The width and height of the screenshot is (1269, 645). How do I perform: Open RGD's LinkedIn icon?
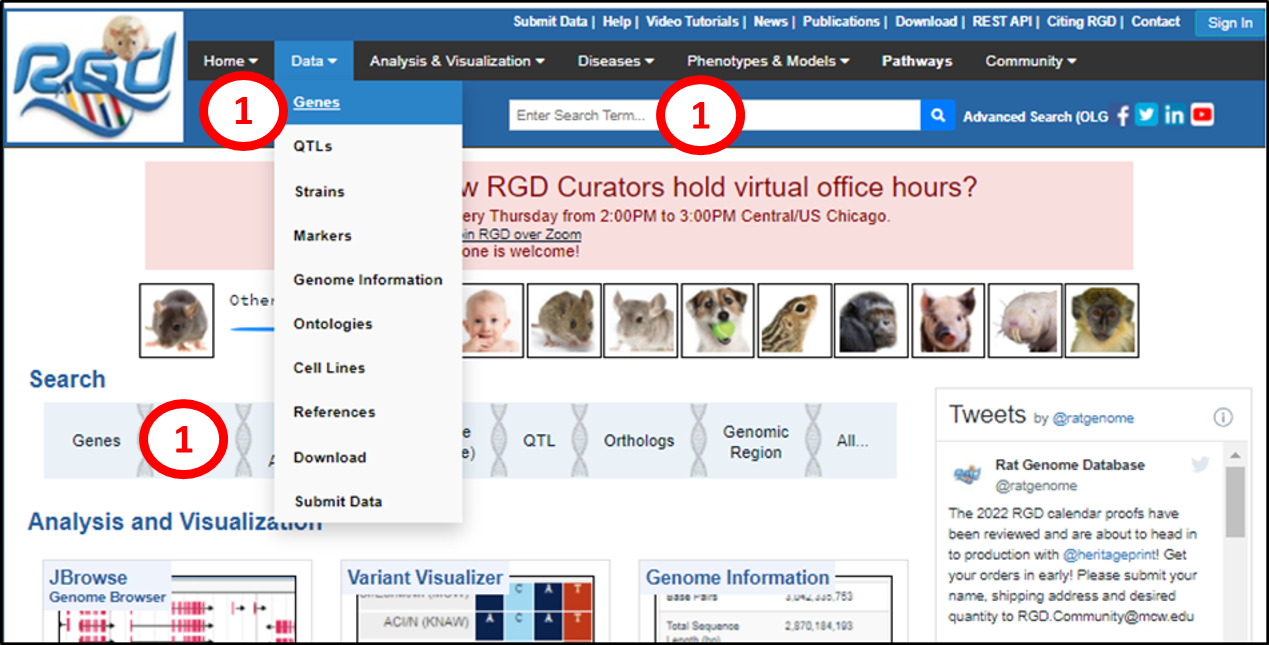coord(1174,115)
